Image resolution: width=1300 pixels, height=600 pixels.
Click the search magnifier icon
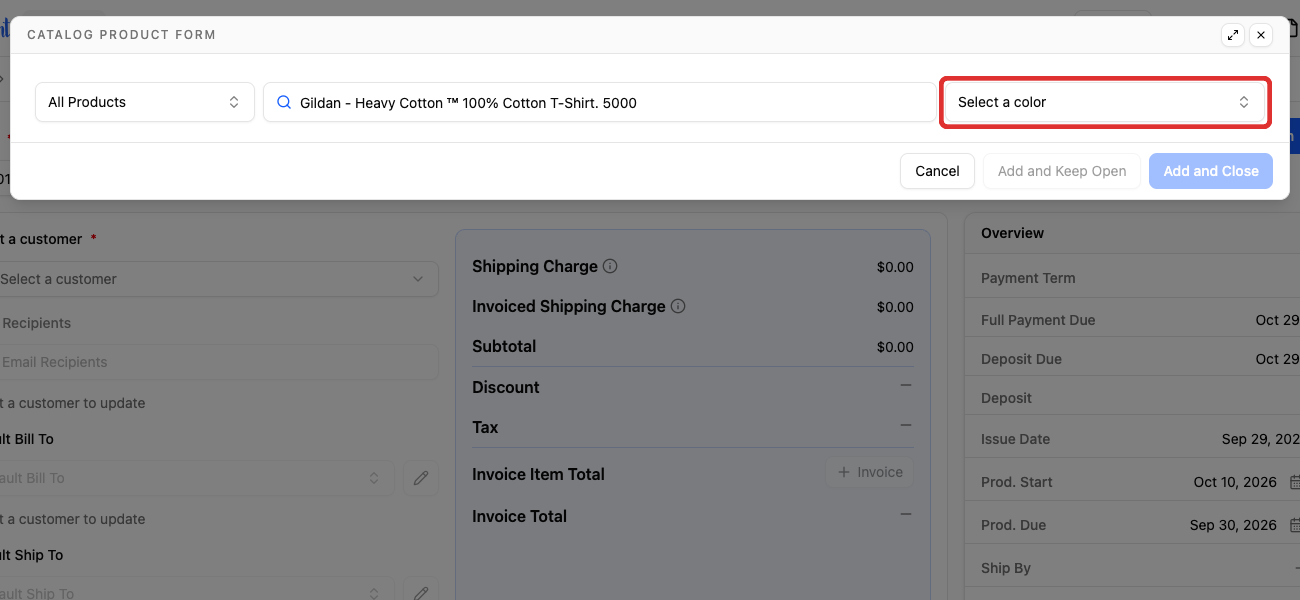[x=284, y=102]
